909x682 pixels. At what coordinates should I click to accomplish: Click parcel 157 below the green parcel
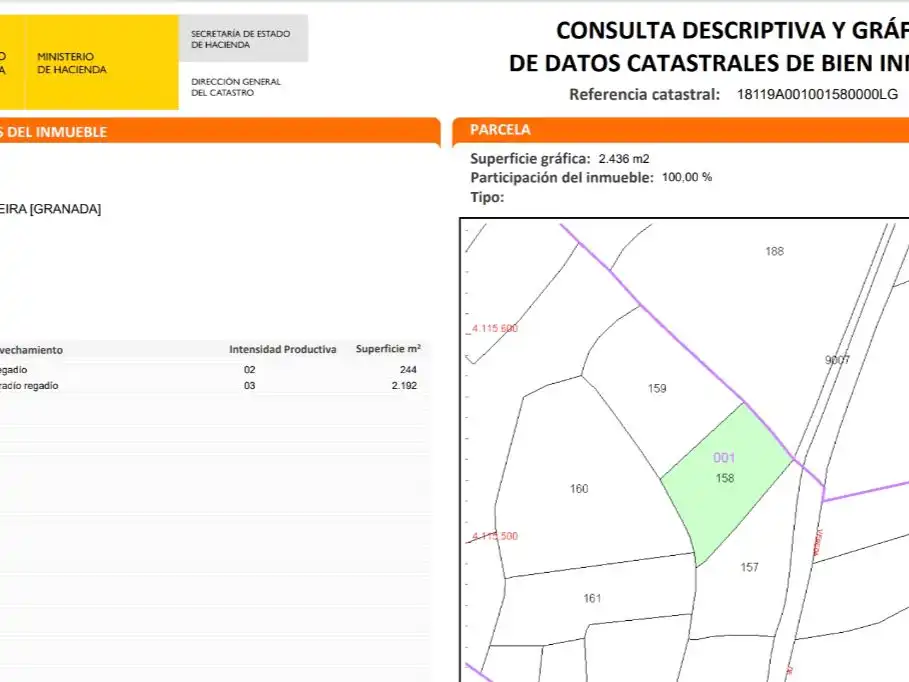(748, 567)
